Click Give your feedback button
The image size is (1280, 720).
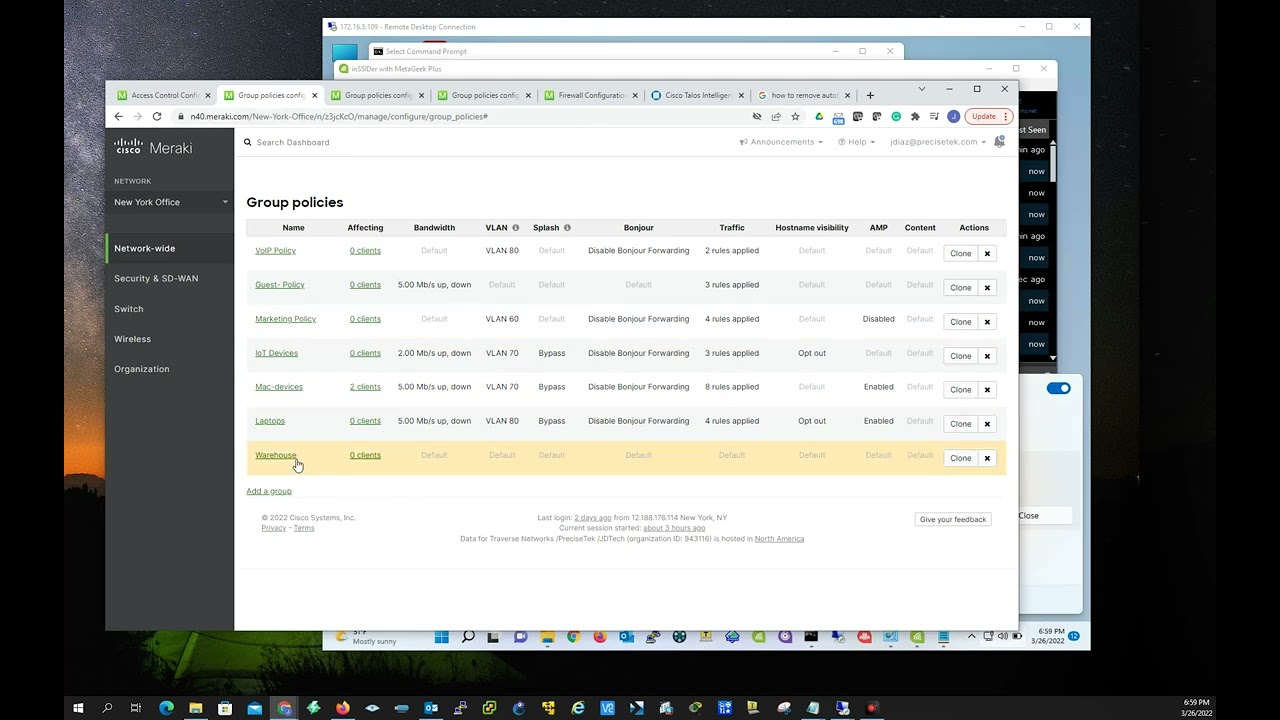click(952, 519)
